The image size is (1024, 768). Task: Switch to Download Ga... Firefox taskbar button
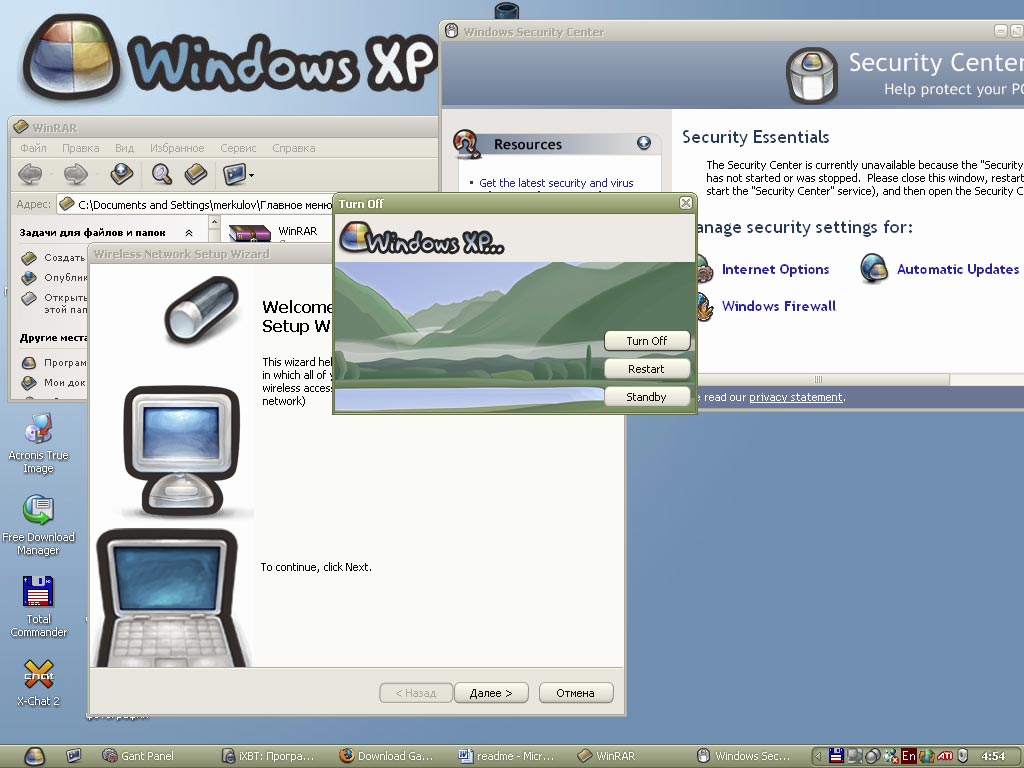[388, 756]
